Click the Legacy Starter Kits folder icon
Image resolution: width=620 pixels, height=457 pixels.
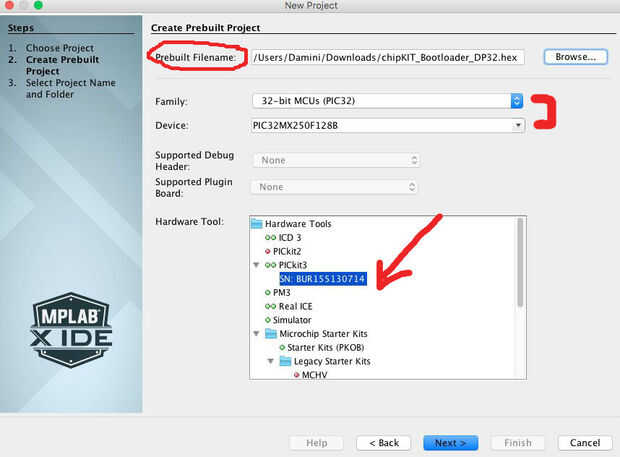[285, 361]
